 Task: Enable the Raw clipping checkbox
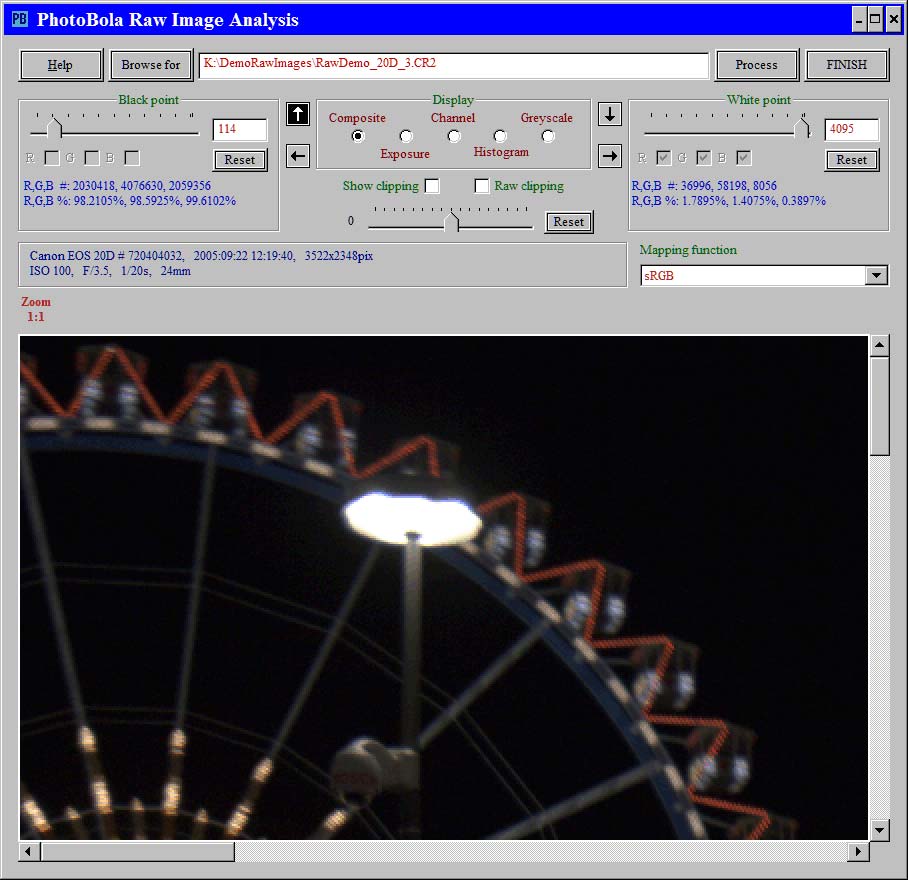coord(482,186)
